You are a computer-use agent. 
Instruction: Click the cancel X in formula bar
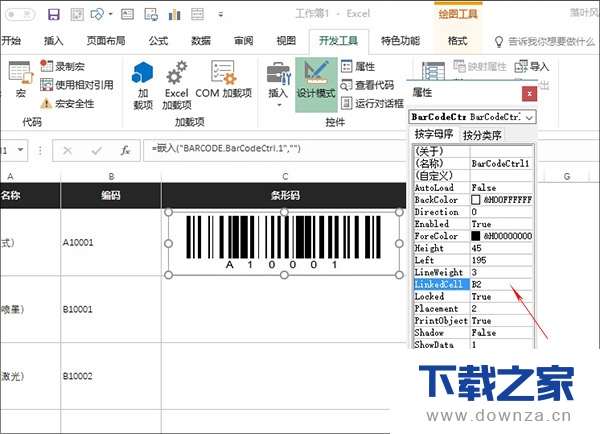68,151
